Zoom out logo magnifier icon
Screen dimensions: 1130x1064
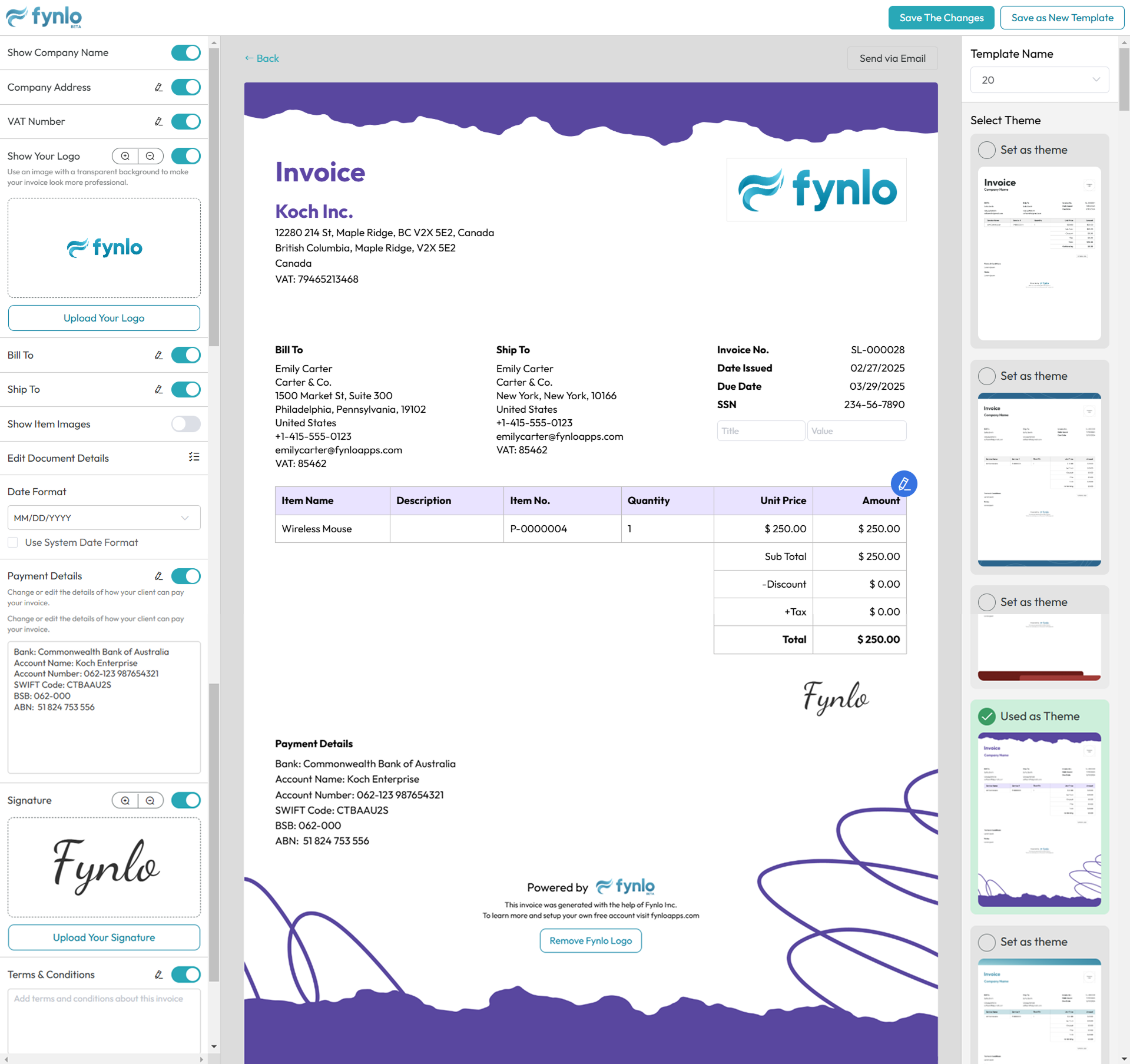[150, 156]
